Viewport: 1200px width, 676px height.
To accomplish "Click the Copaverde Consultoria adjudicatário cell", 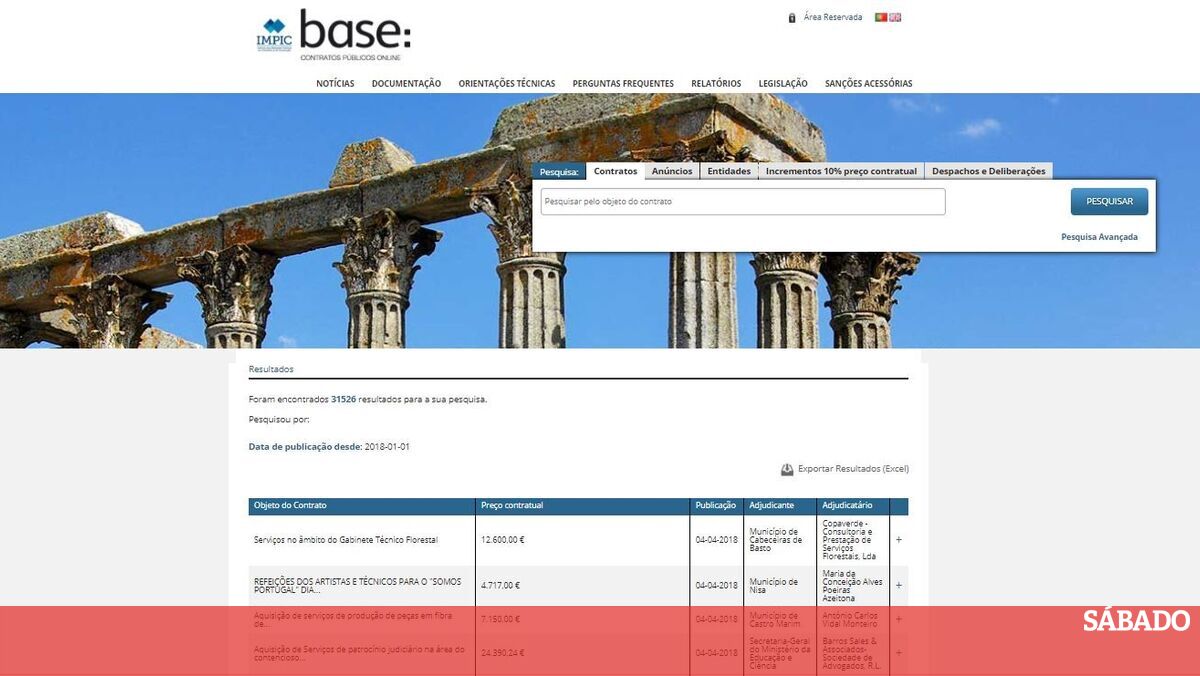I will pos(849,540).
